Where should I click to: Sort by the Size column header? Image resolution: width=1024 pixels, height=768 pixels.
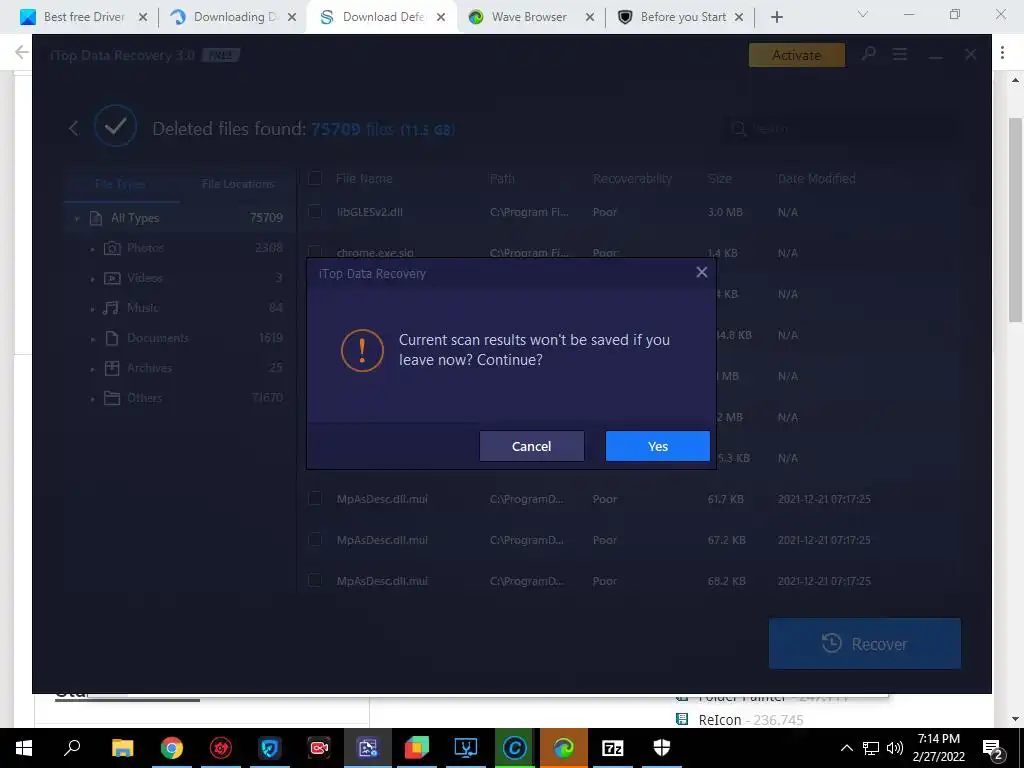pos(720,178)
